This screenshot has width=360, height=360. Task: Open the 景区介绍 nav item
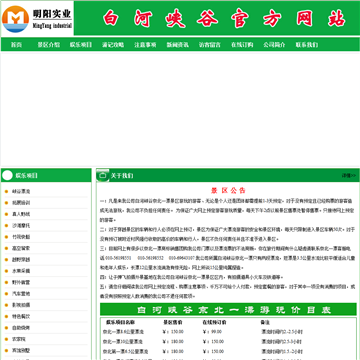(49, 45)
